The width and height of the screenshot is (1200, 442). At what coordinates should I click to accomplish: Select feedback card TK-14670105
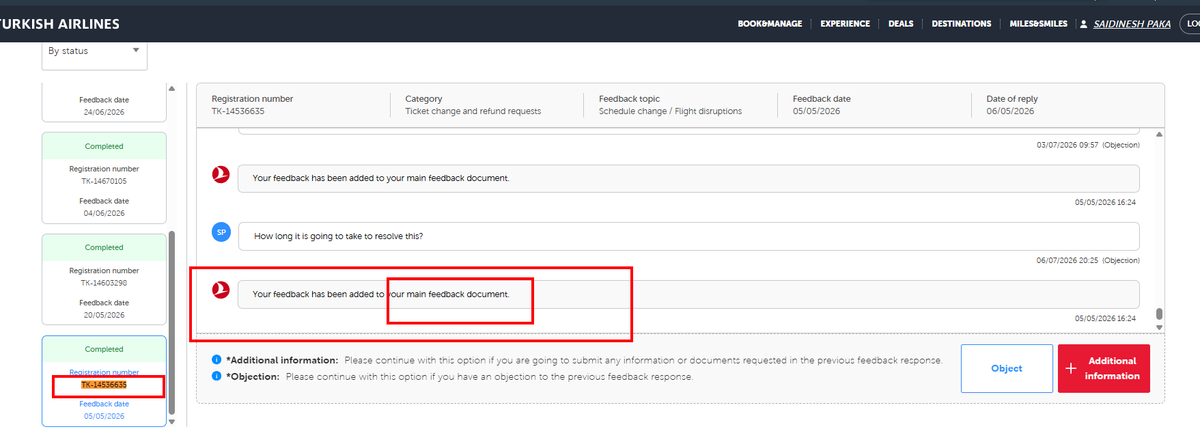click(x=104, y=179)
